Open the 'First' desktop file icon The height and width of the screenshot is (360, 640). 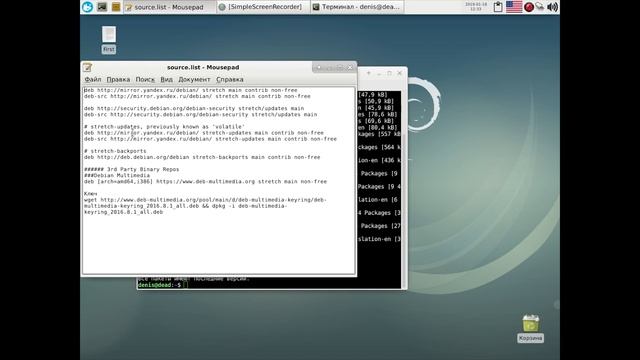[x=109, y=40]
